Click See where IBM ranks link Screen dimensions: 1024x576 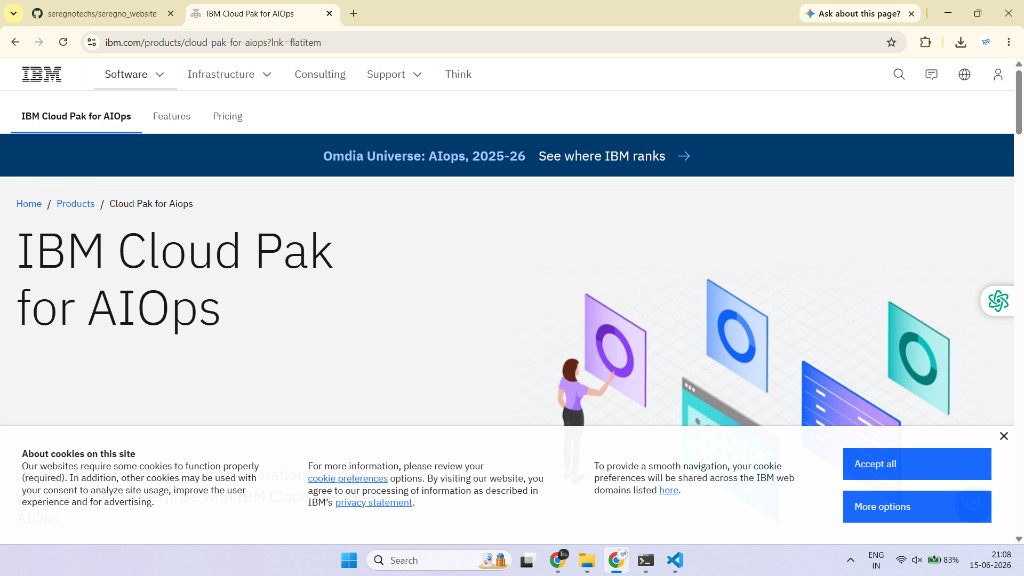[x=614, y=156]
